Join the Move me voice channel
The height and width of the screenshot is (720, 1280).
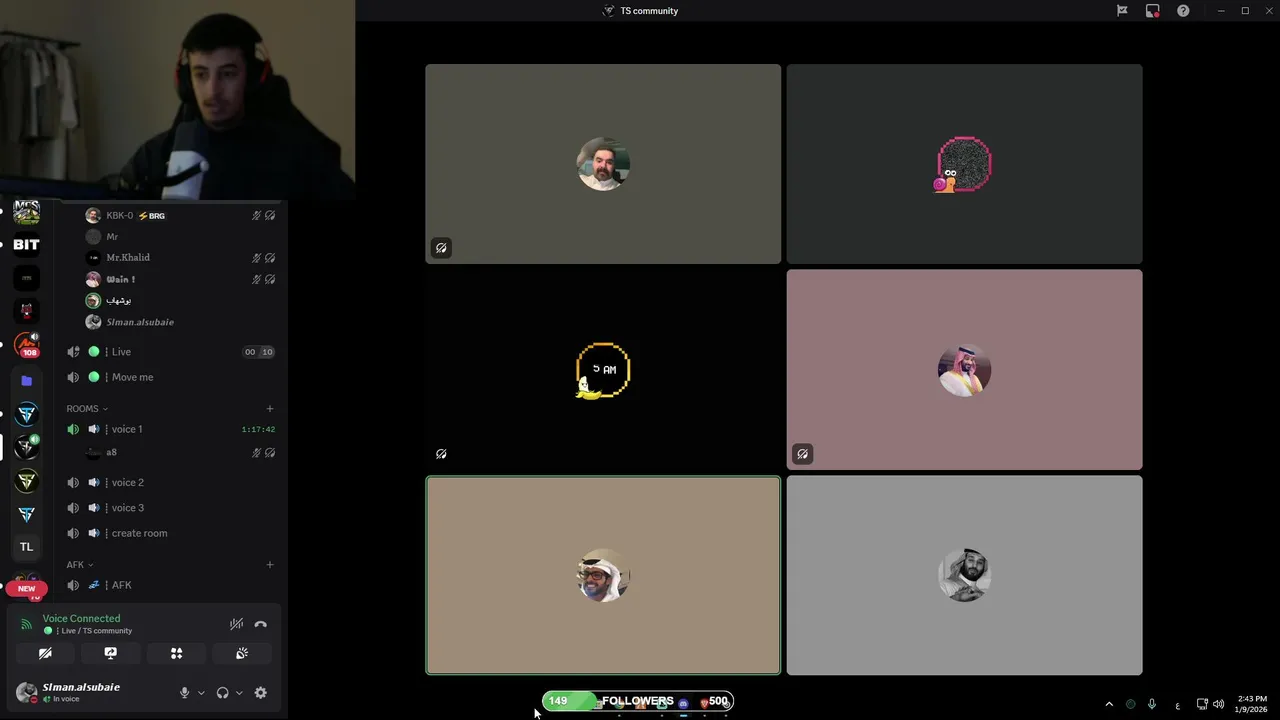pyautogui.click(x=170, y=377)
